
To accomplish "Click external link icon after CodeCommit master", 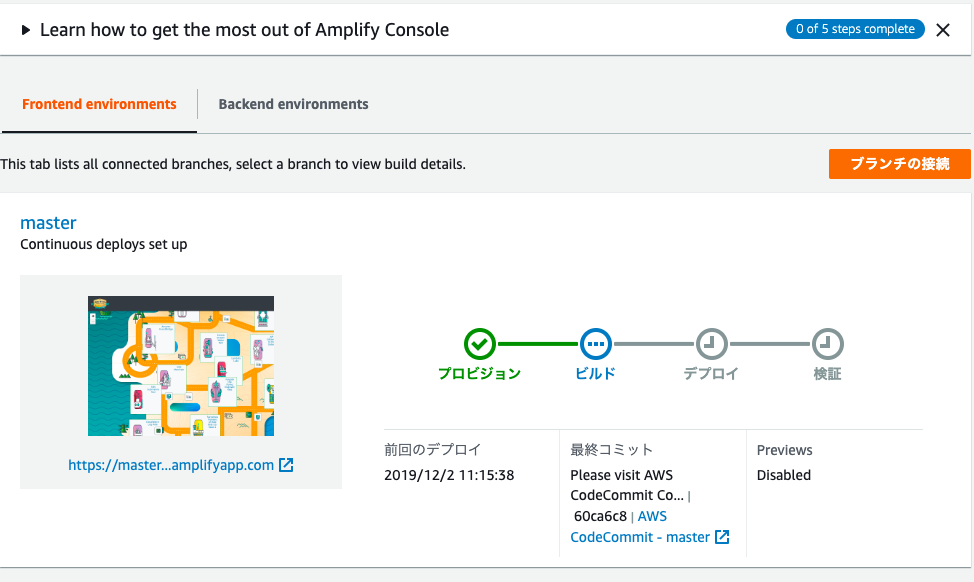I will (x=722, y=537).
